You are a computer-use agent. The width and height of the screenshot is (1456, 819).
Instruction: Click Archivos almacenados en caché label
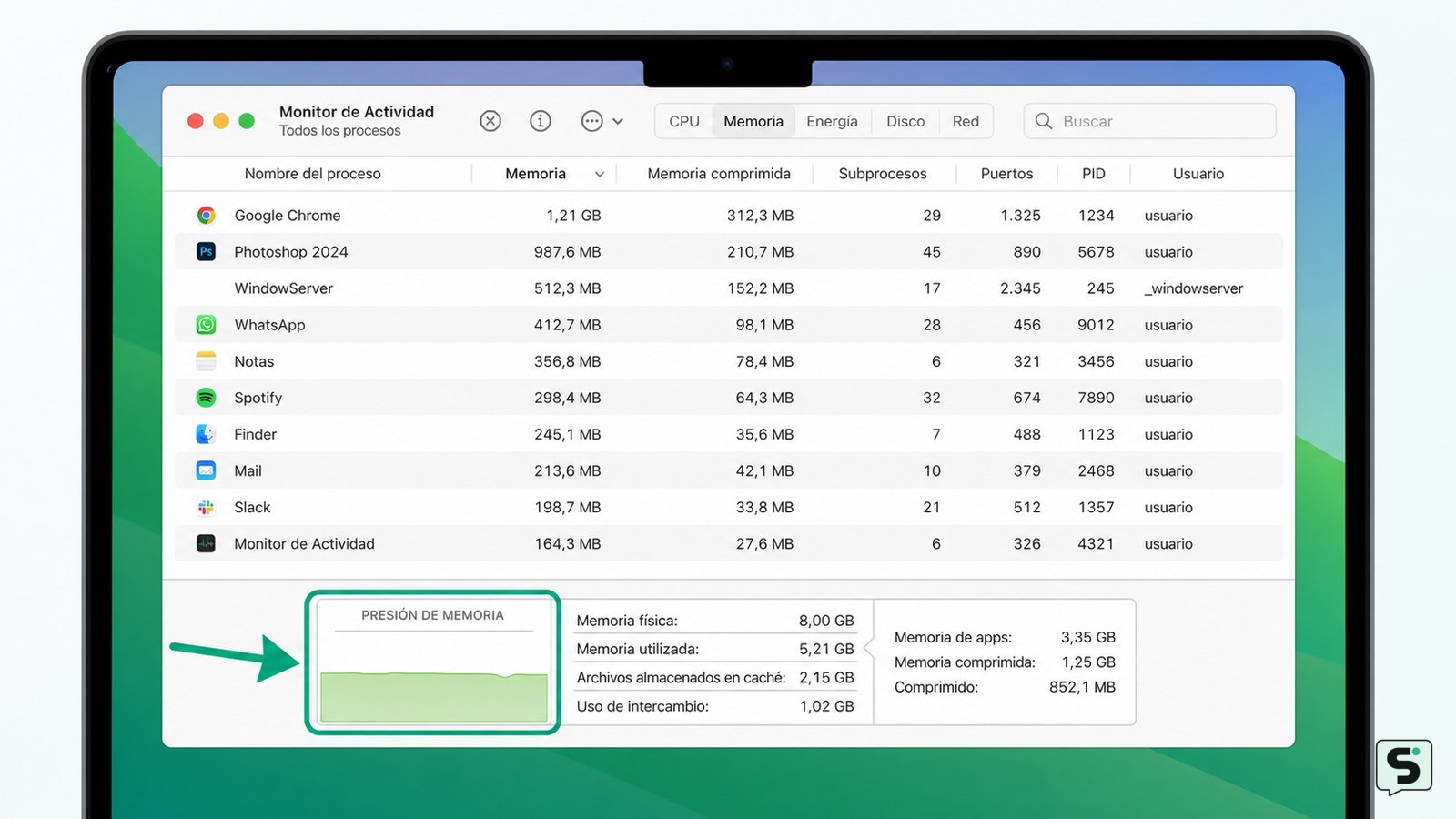click(681, 678)
